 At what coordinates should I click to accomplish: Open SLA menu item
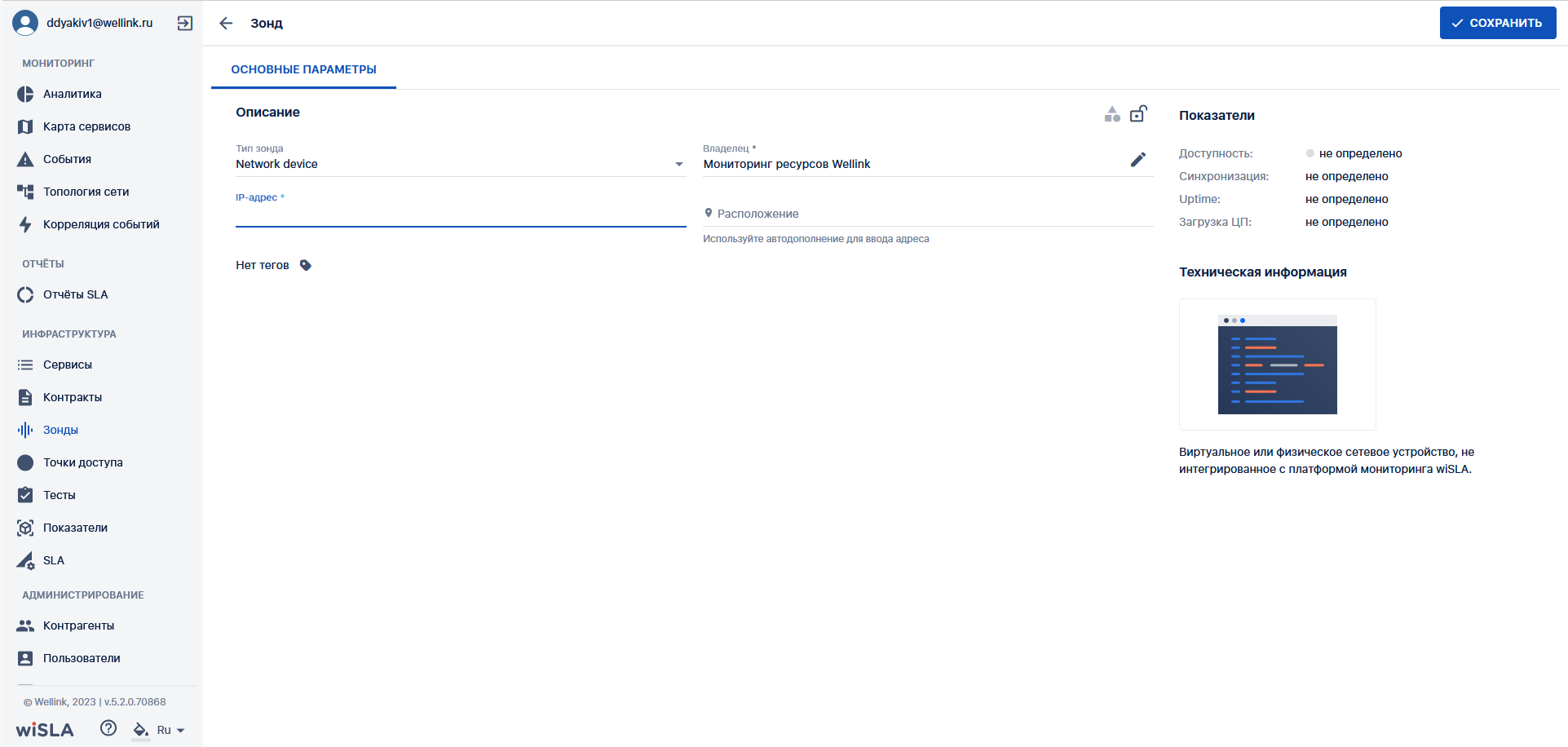(x=54, y=560)
